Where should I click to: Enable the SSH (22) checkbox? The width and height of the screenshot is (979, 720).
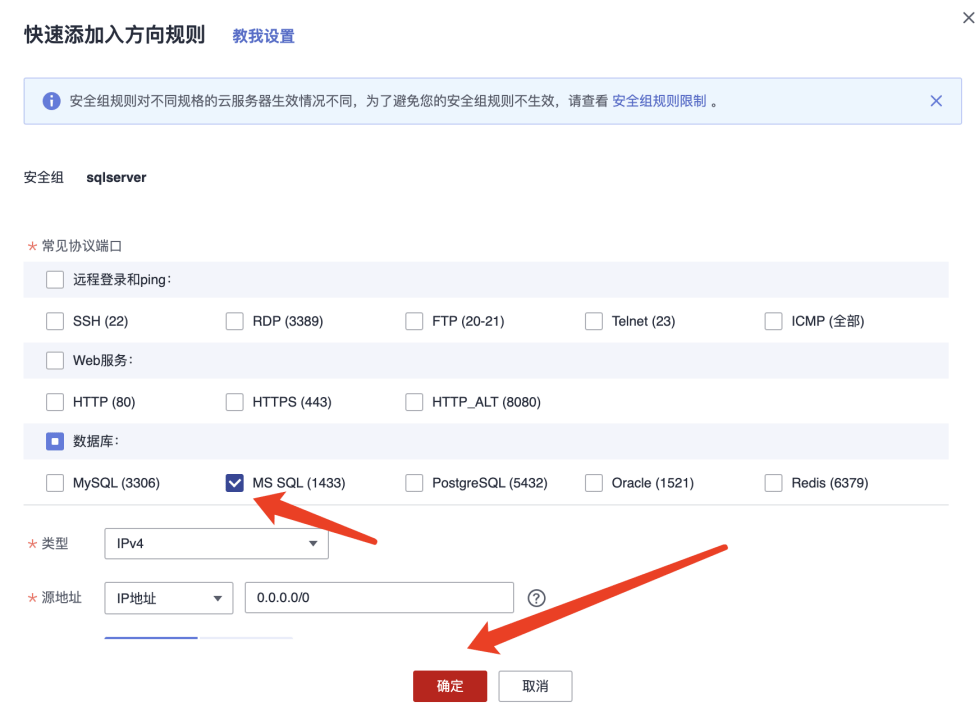(55, 321)
